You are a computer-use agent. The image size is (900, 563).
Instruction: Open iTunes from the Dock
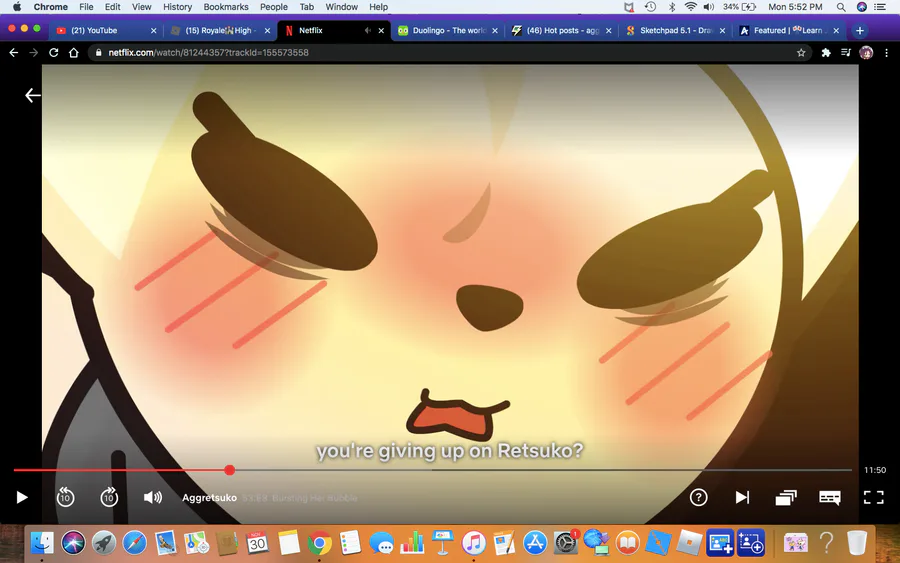pyautogui.click(x=474, y=542)
